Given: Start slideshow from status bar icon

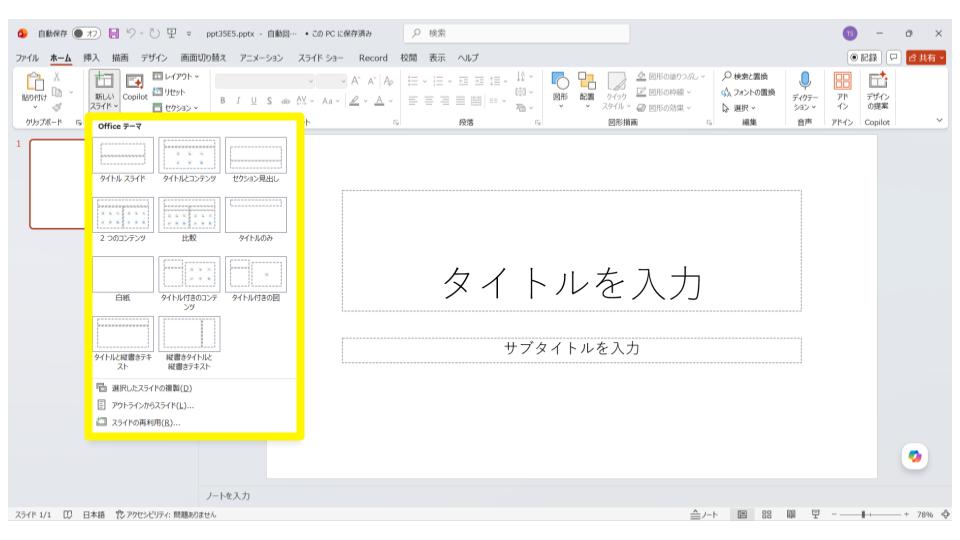Looking at the screenshot, I should 816,514.
